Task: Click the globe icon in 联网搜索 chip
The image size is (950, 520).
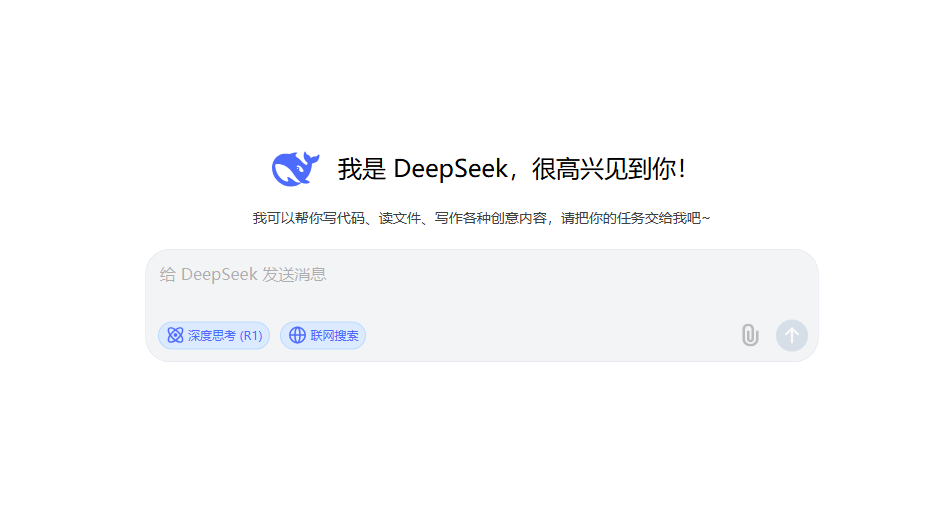Action: [x=297, y=335]
